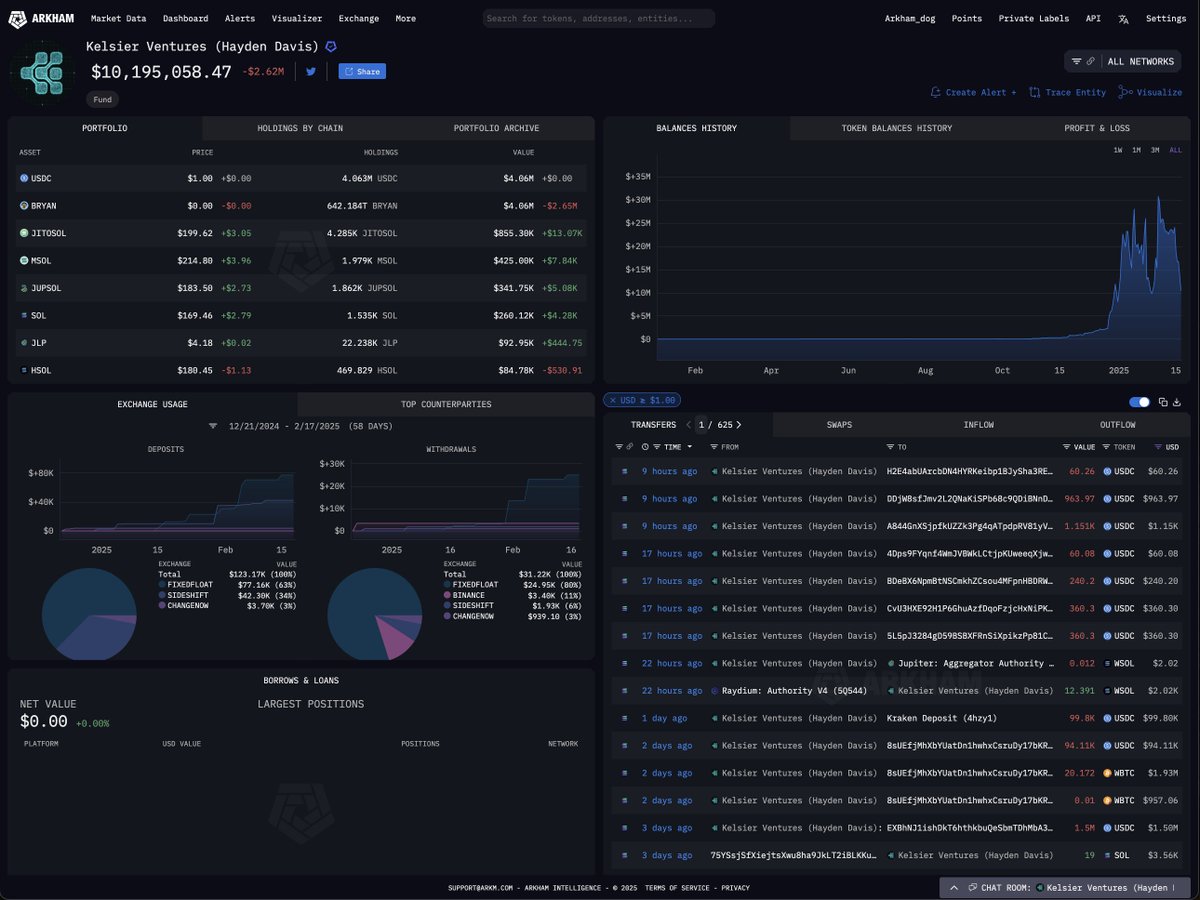Click Visualize link

coord(1150,92)
